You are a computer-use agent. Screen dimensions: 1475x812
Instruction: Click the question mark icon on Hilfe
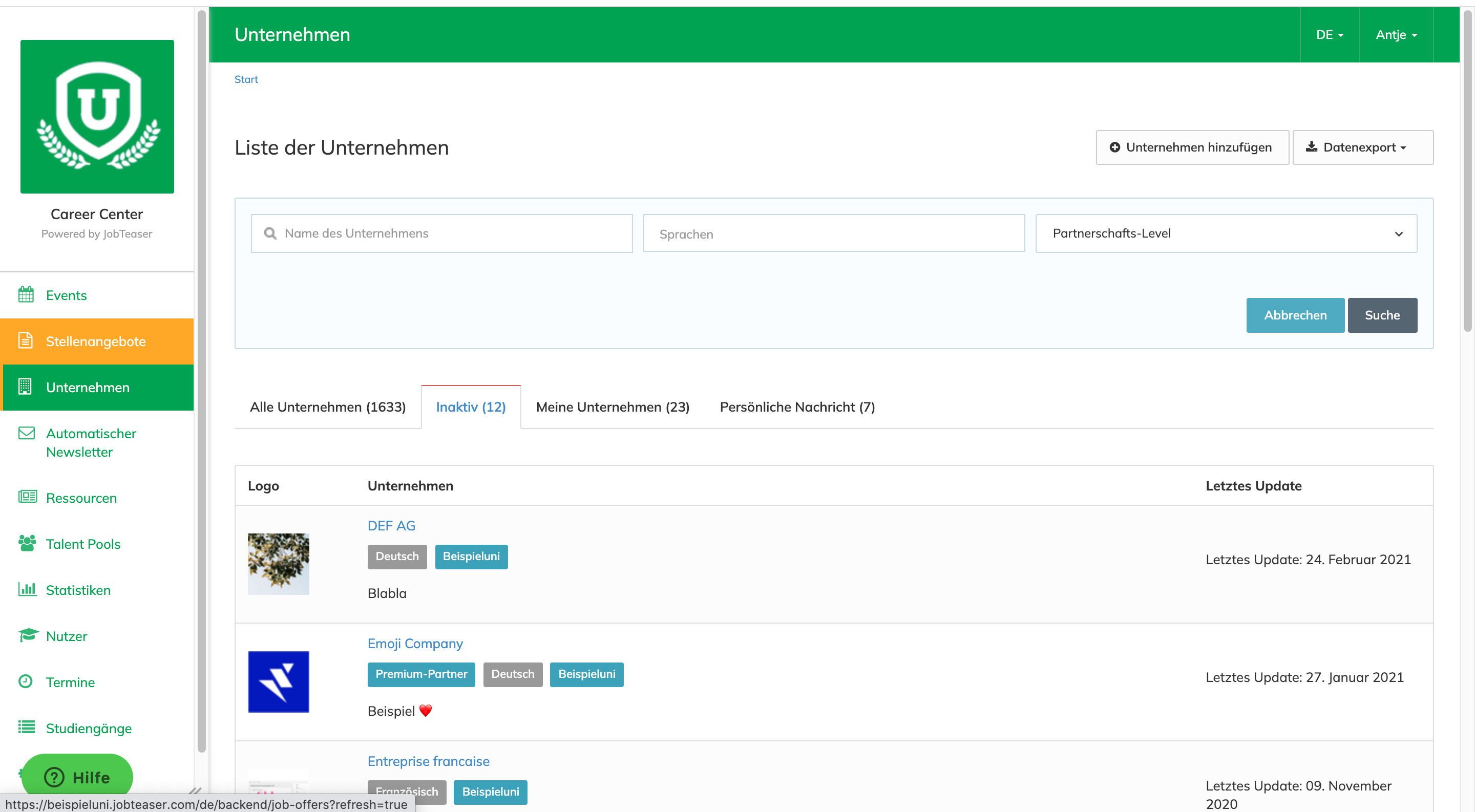pos(54,777)
